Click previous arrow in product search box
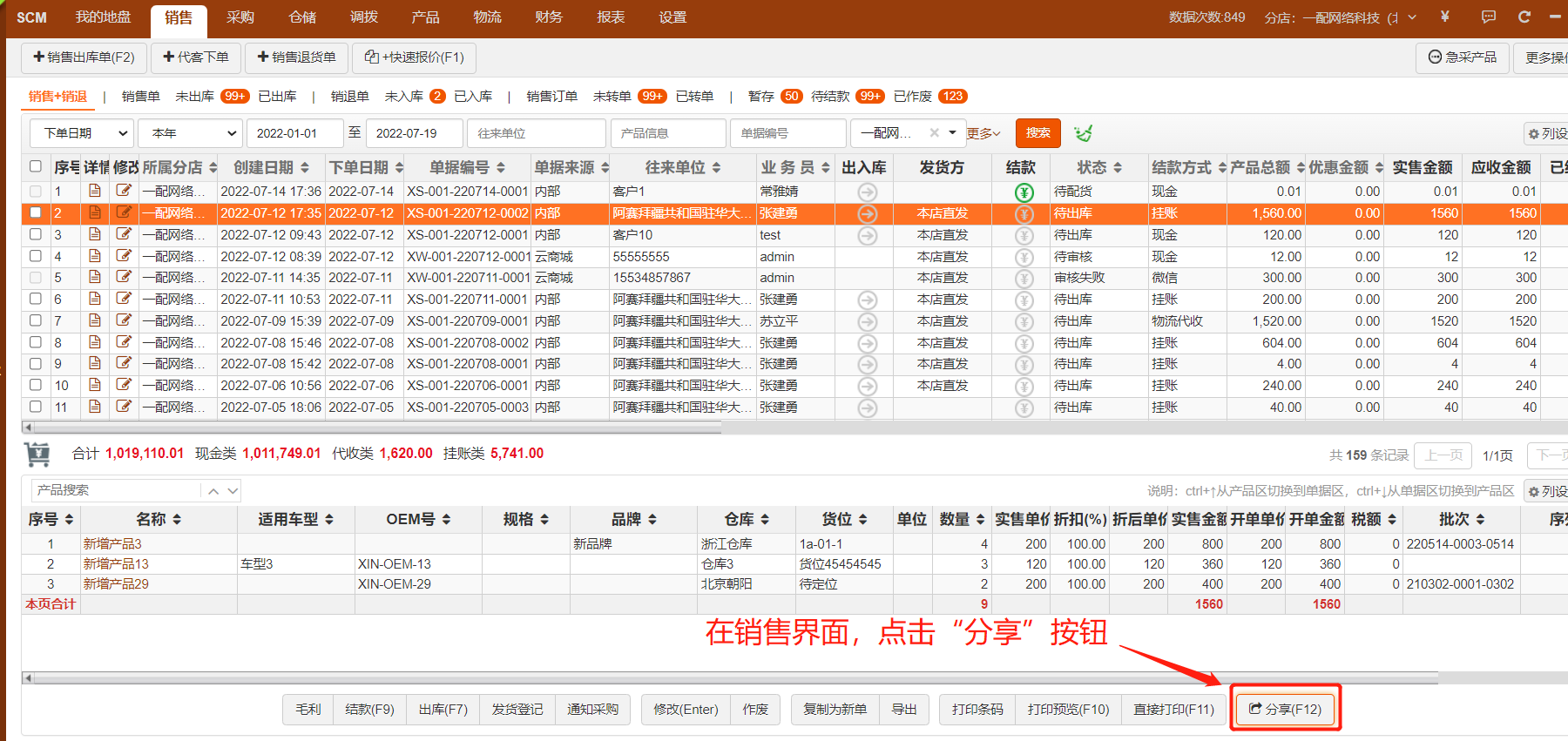The width and height of the screenshot is (1568, 741). (213, 491)
